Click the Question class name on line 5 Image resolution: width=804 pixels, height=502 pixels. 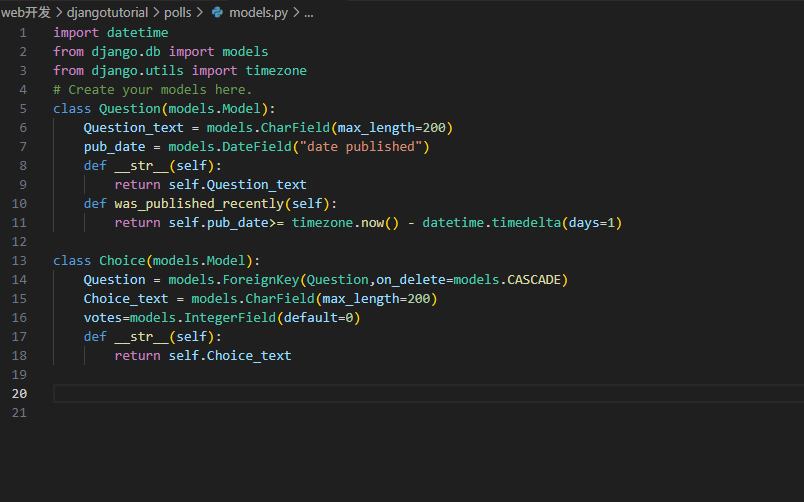click(x=130, y=109)
